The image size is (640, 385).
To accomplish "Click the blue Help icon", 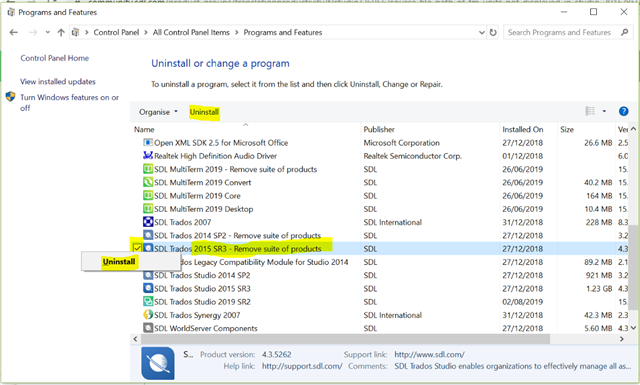I will tap(623, 111).
